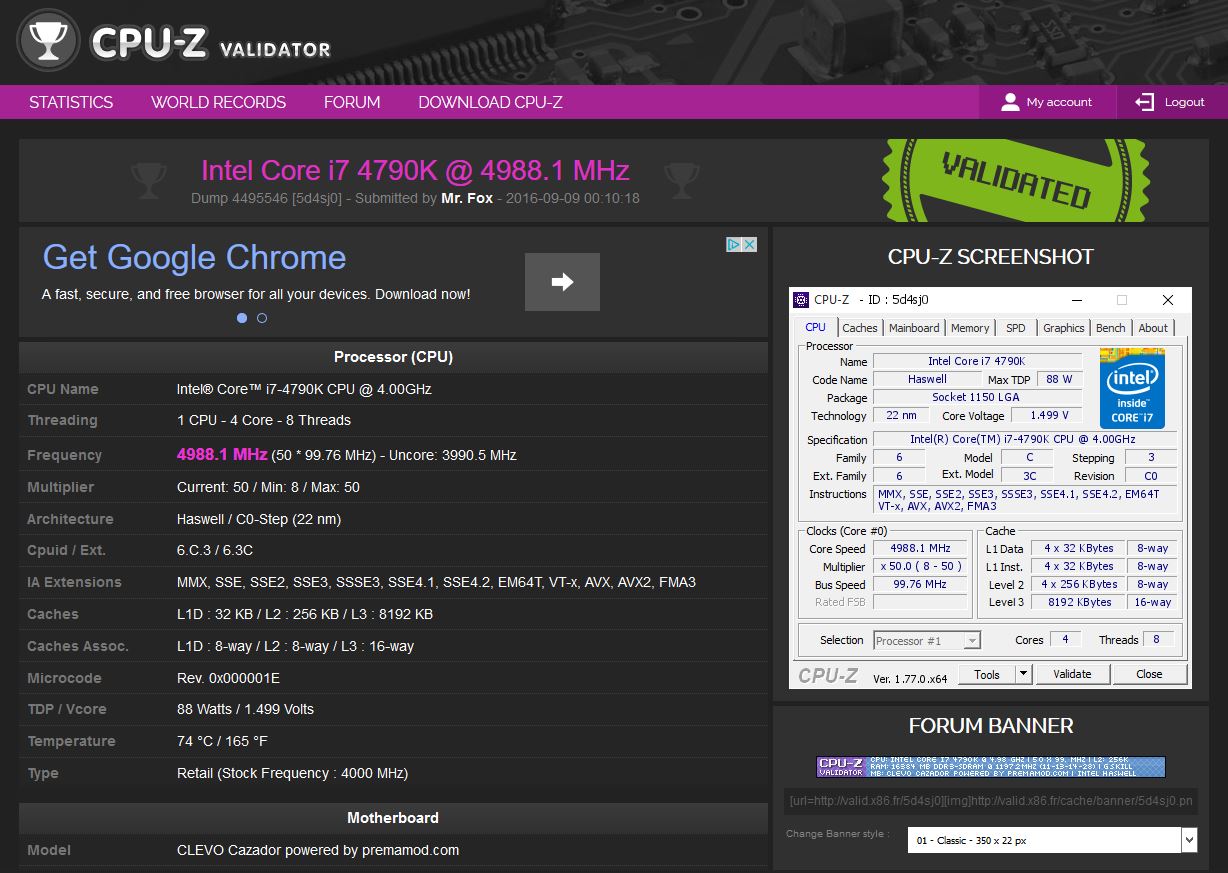1228x873 pixels.
Task: Open the Change Banner style dropdown
Action: [x=1052, y=840]
